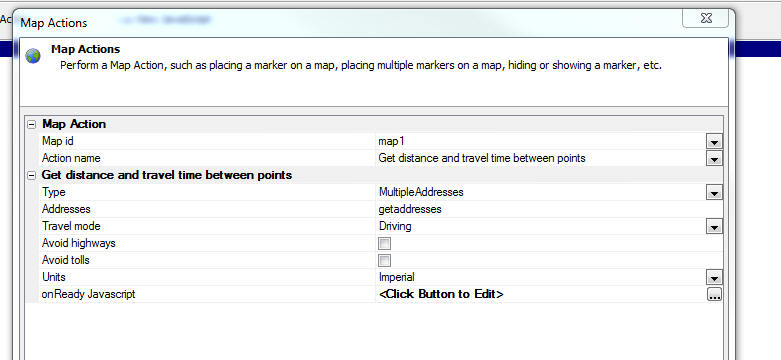Open the onReady Javascript ellipsis editor button
The width and height of the screenshot is (781, 360).
[x=714, y=294]
